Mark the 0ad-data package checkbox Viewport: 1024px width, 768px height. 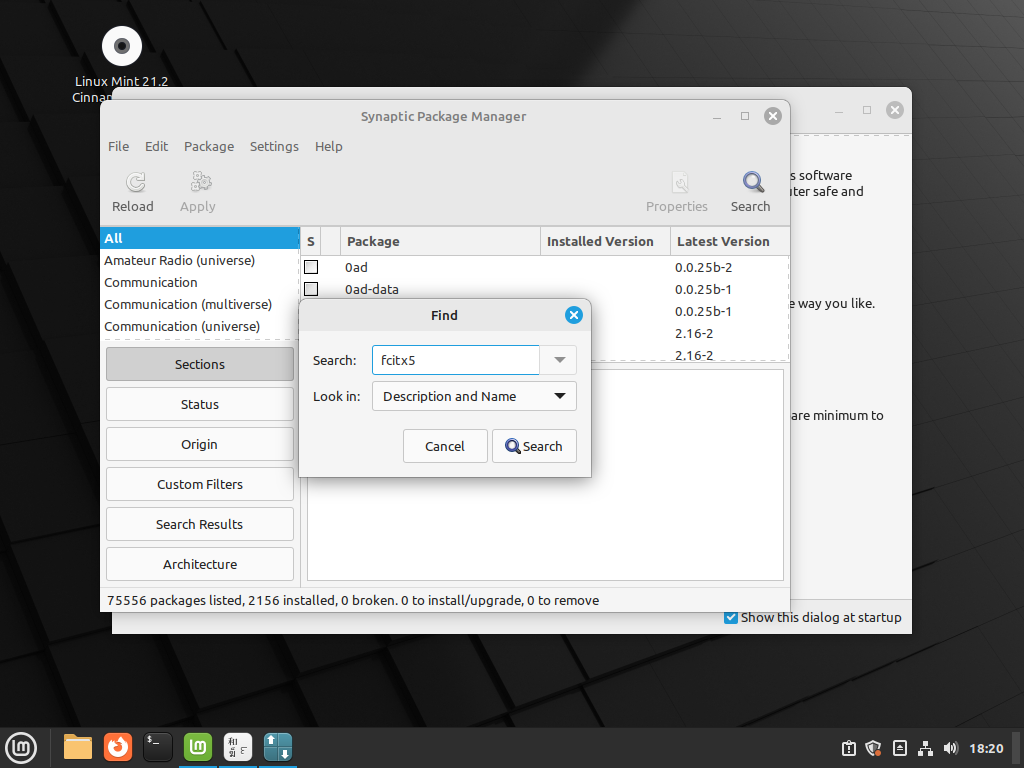point(311,289)
